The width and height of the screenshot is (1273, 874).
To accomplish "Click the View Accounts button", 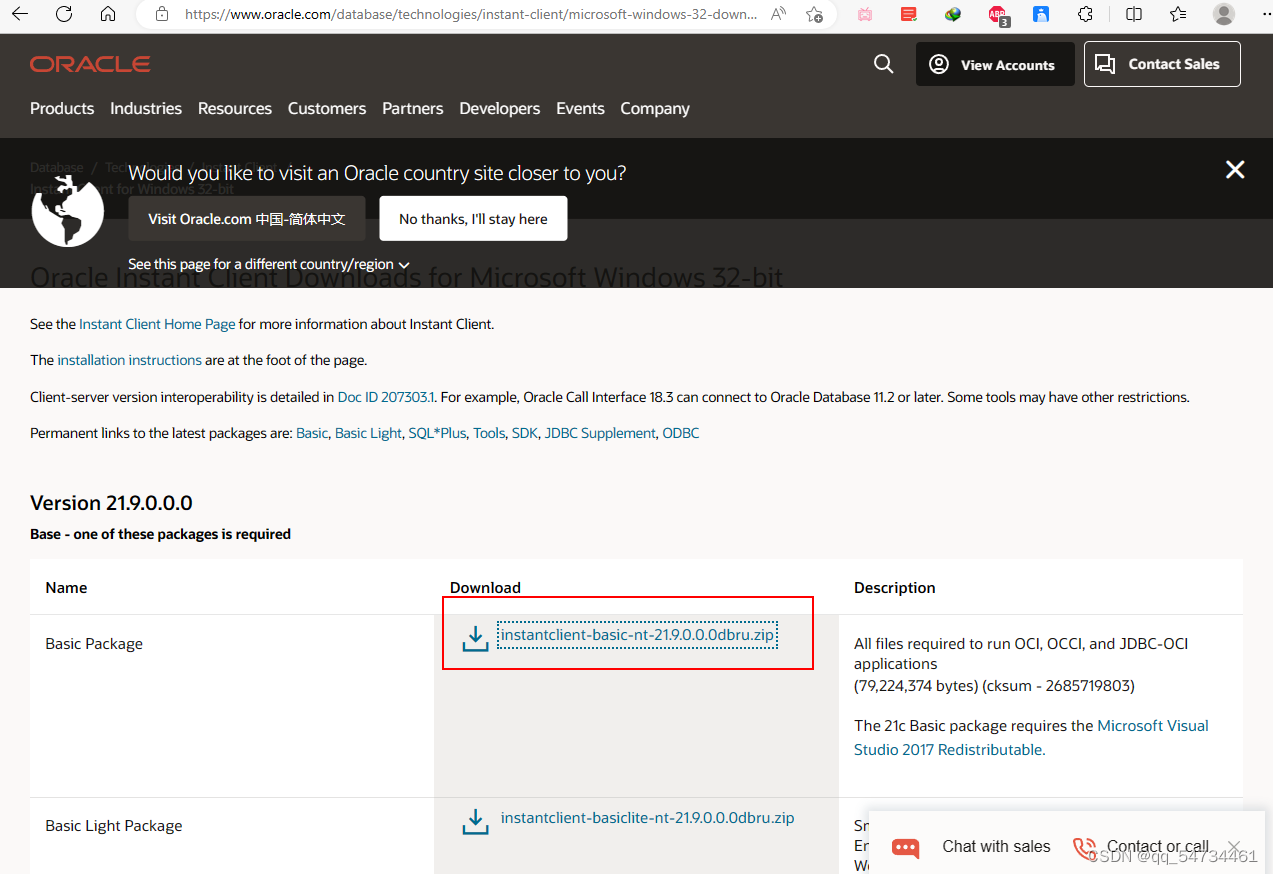I will coord(995,64).
